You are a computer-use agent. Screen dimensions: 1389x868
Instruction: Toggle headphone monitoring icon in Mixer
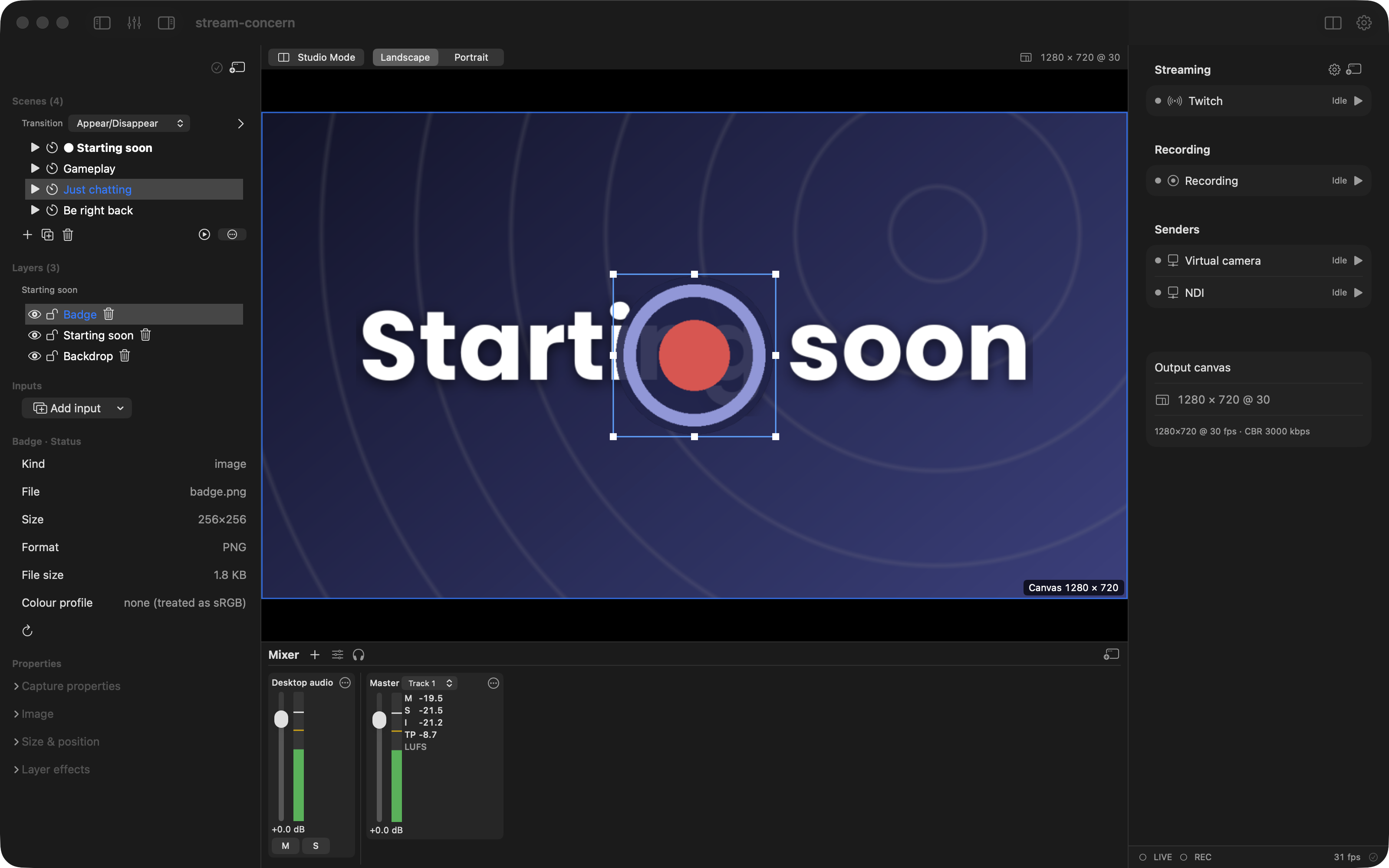(x=359, y=655)
